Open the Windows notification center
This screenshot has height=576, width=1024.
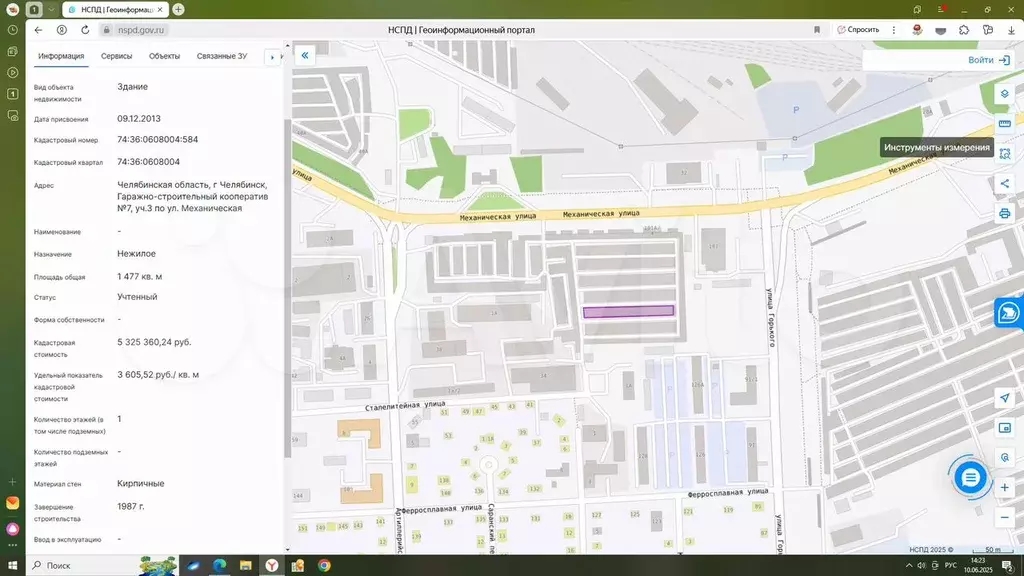click(x=1008, y=566)
